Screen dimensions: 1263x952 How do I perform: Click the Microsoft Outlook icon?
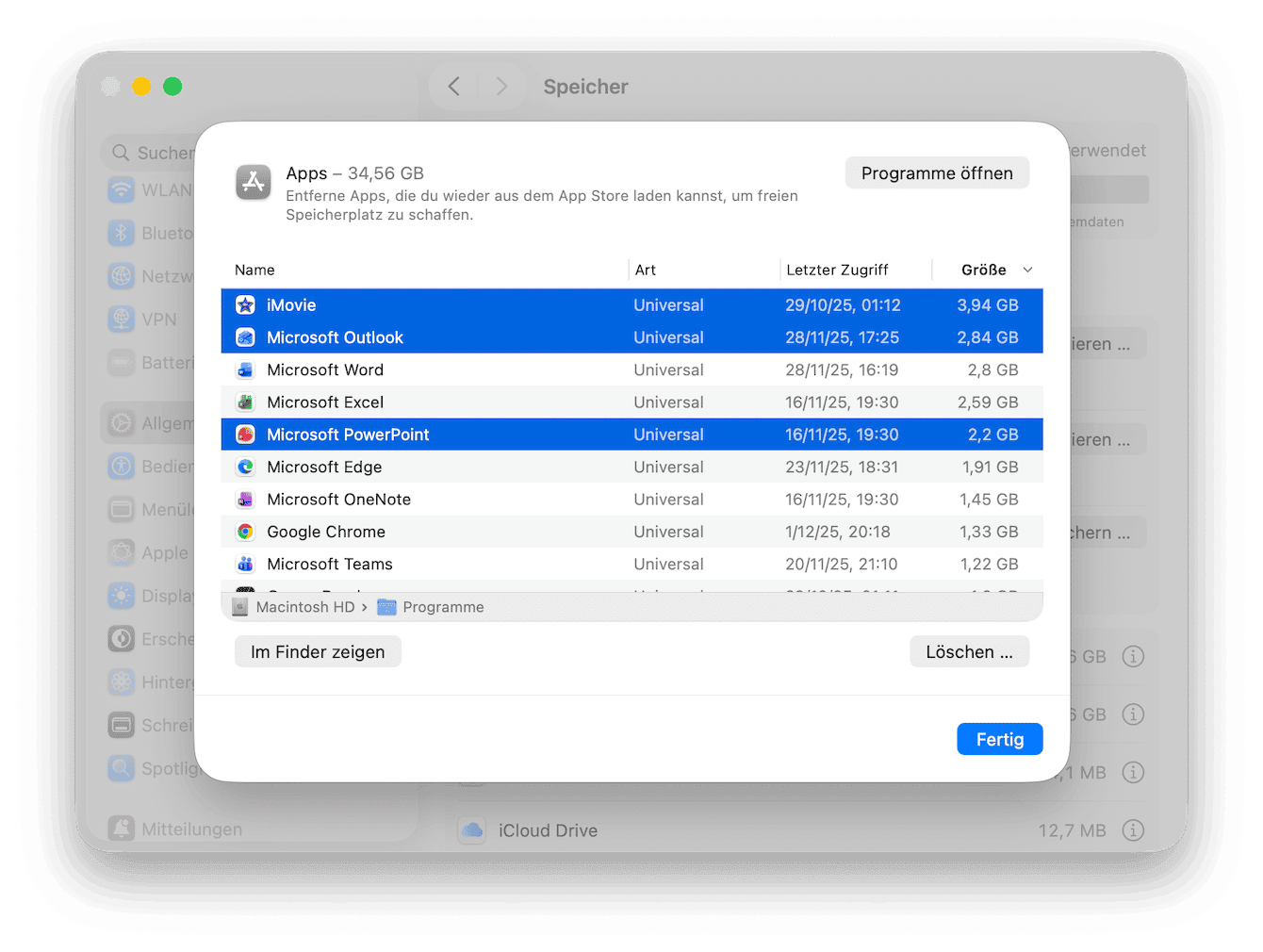245,337
